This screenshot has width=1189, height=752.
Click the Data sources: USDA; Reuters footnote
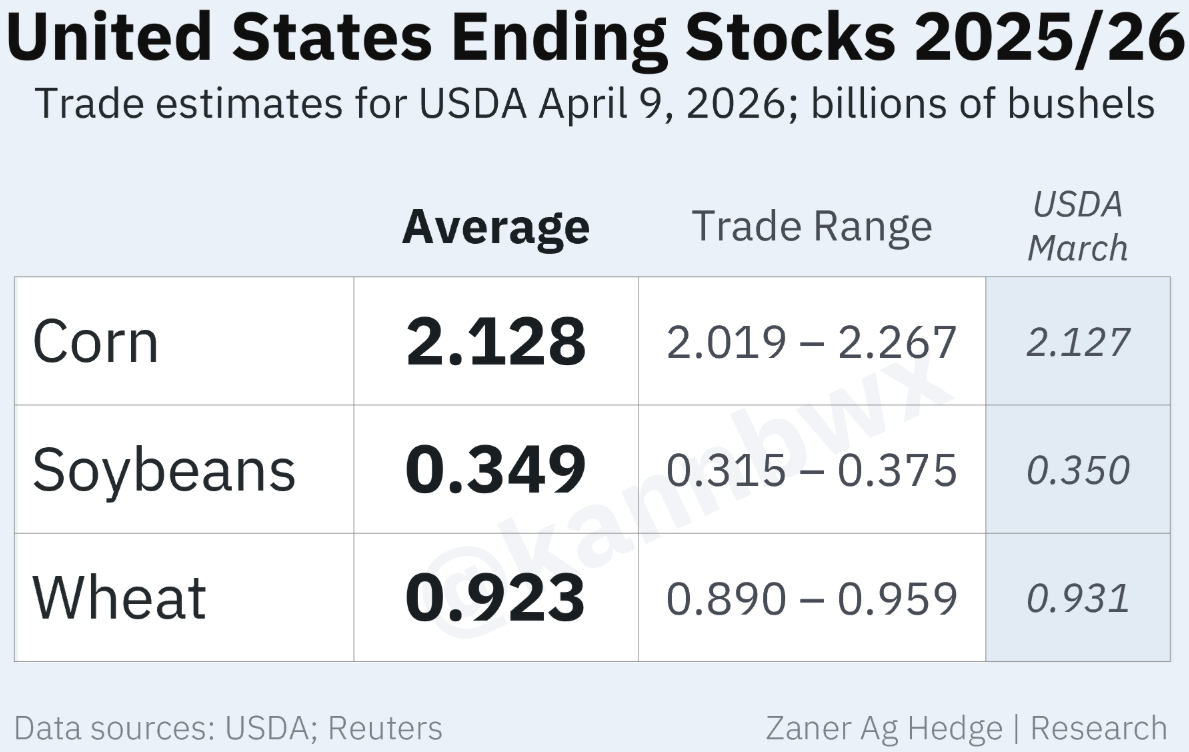click(x=228, y=727)
